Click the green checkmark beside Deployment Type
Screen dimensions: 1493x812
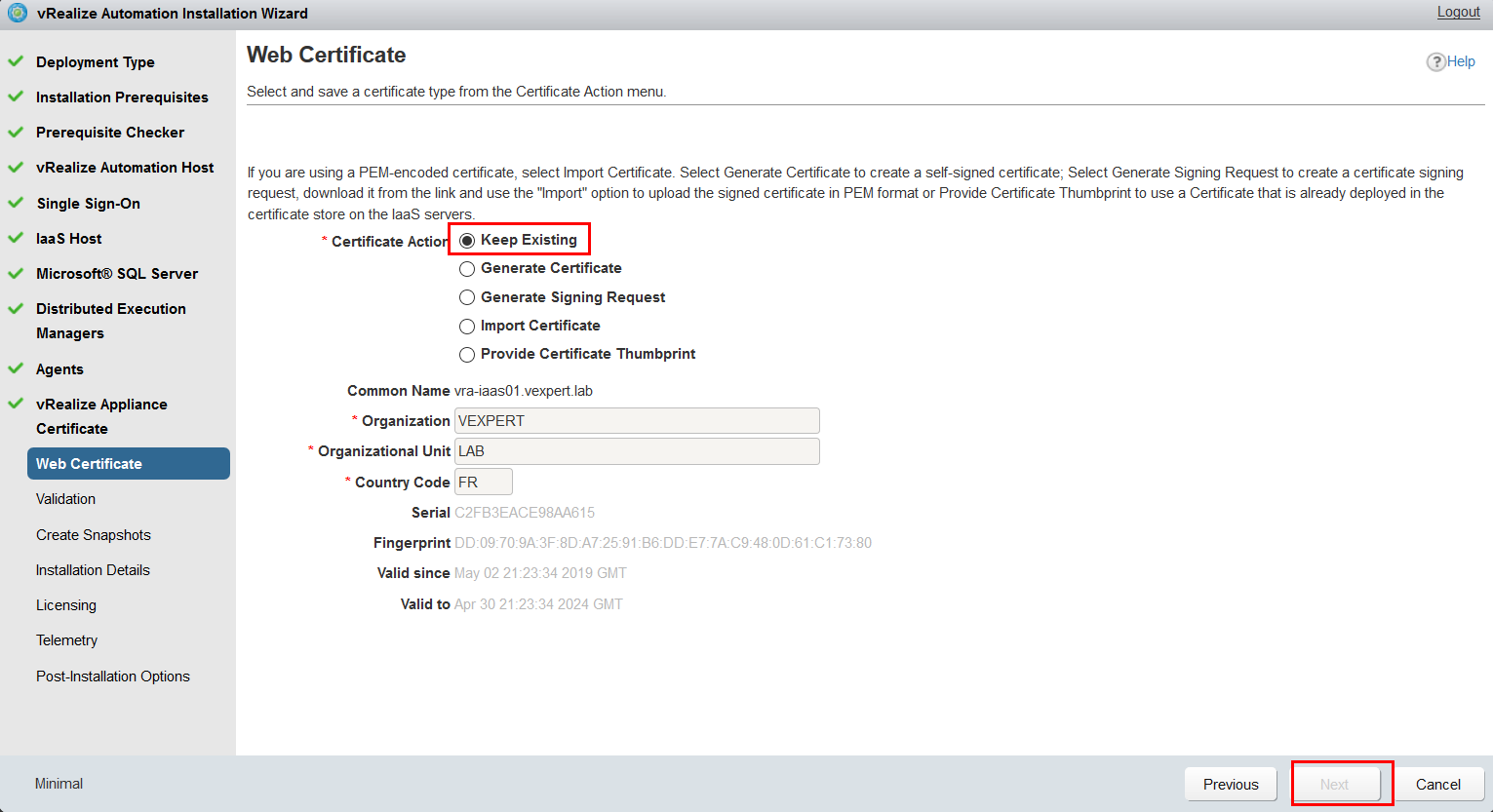coord(16,61)
